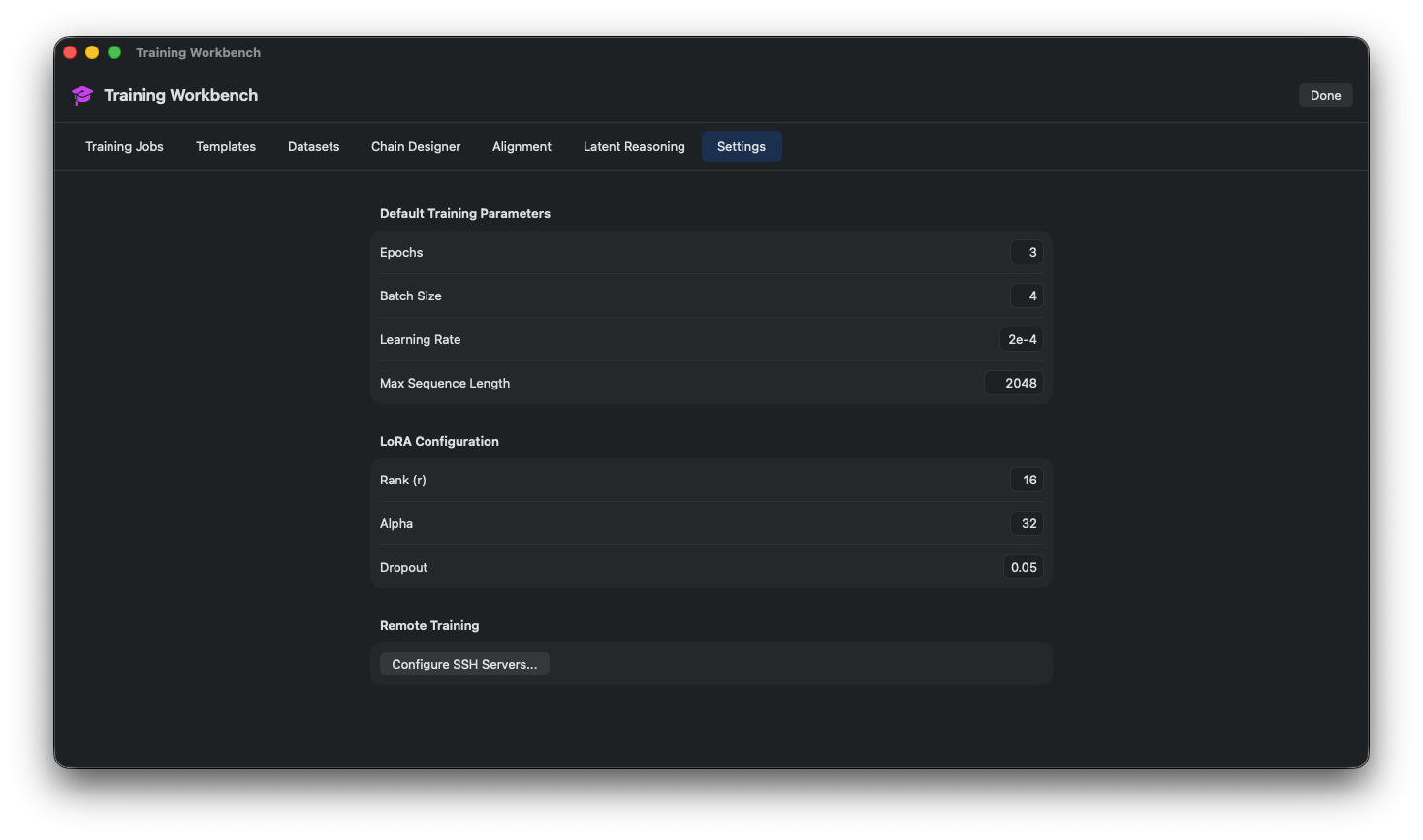This screenshot has width=1423, height=840.
Task: Minimize the window with the yellow button
Action: (x=91, y=52)
